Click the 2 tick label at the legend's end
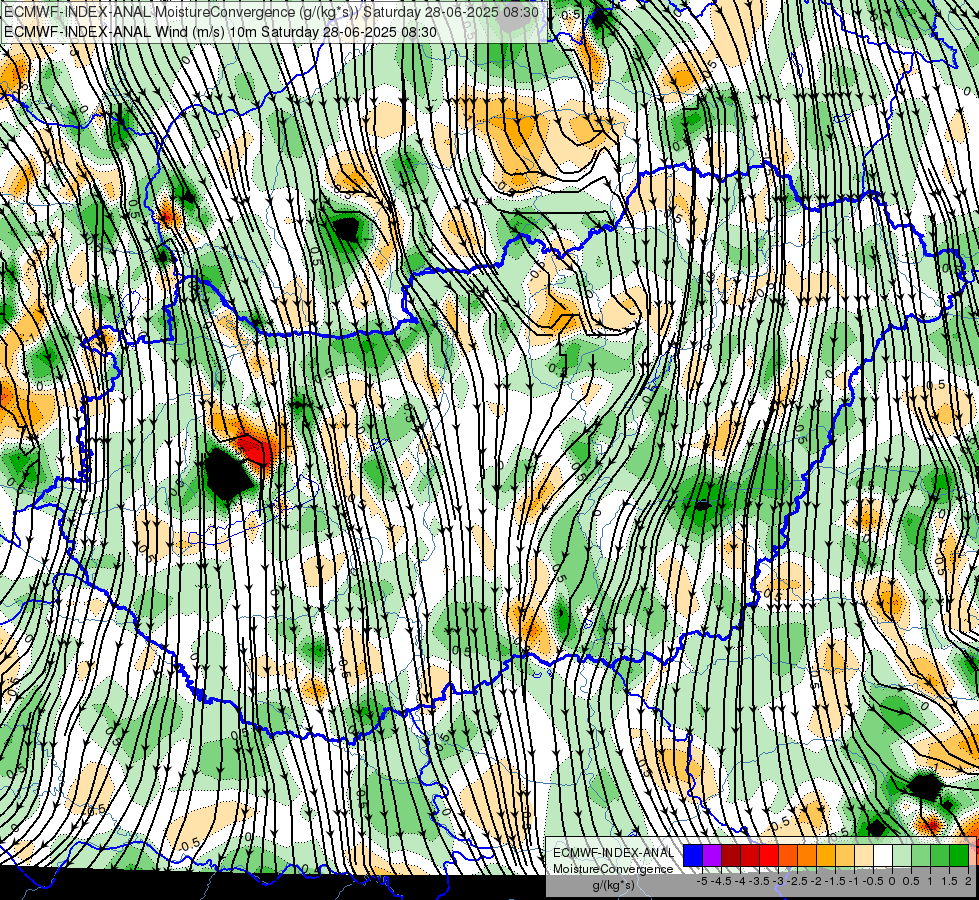The image size is (979, 900). [x=968, y=881]
